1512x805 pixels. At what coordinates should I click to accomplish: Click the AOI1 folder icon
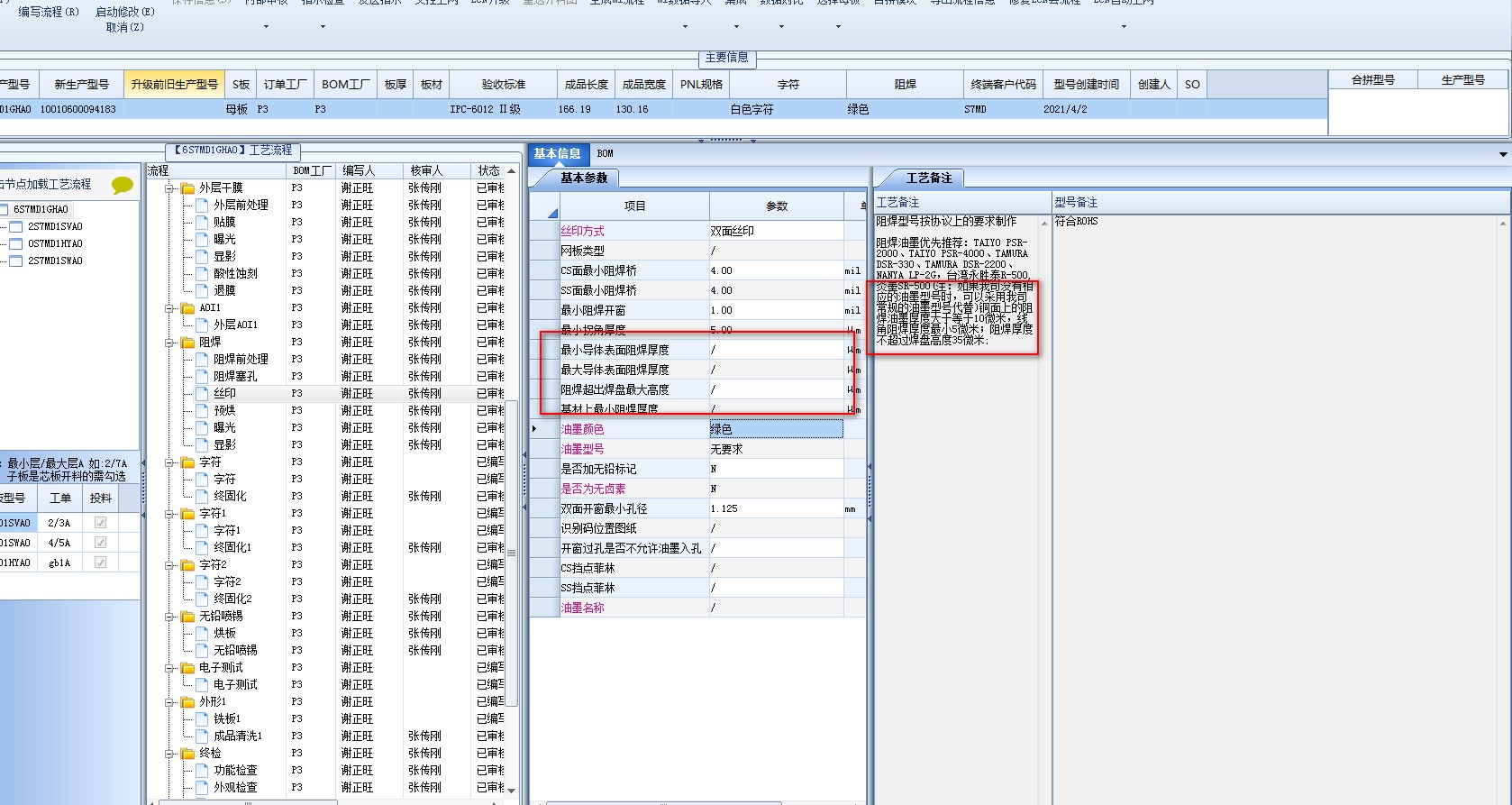[187, 308]
